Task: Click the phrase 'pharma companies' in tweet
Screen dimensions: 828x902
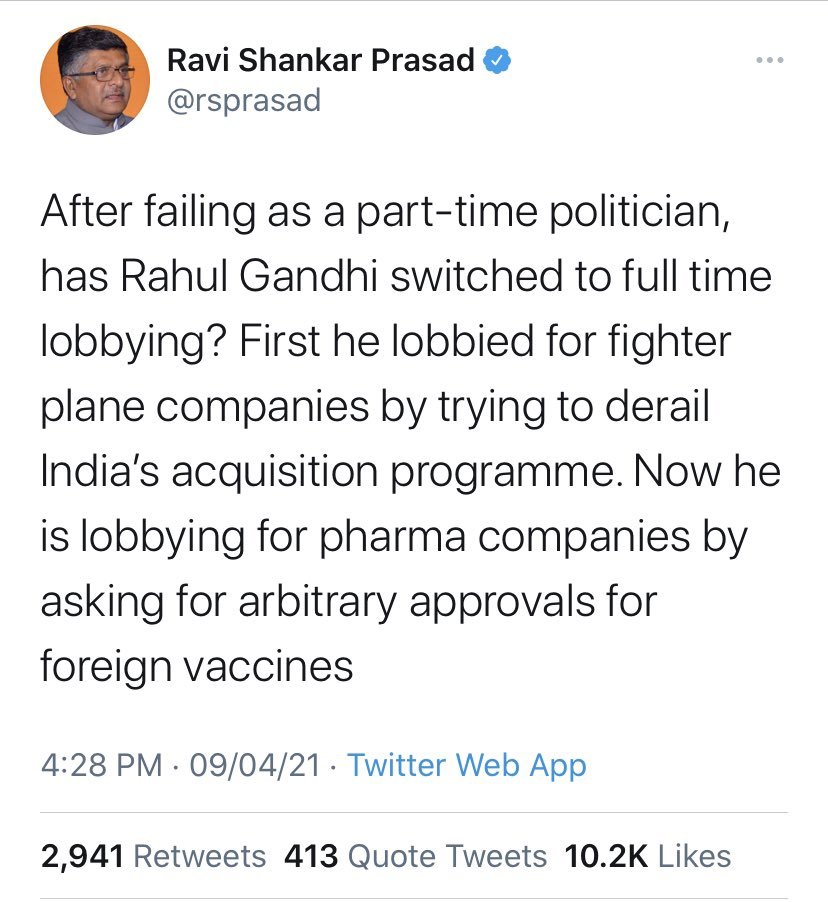Action: pos(493,536)
